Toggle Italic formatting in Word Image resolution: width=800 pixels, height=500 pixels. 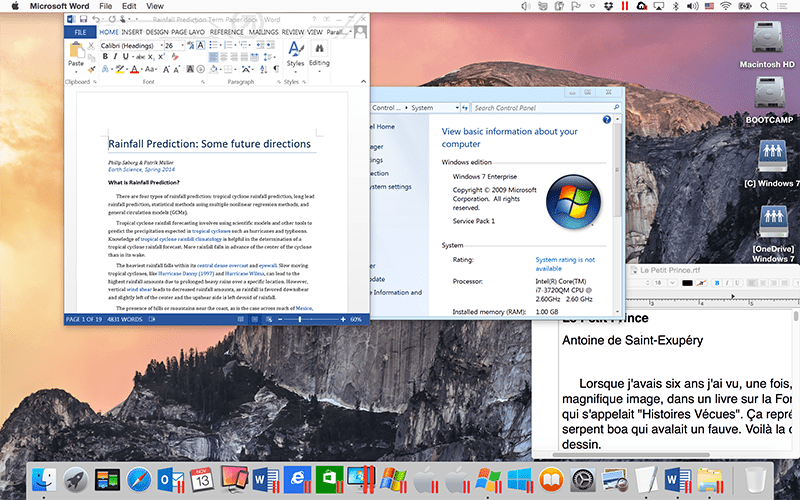click(115, 57)
